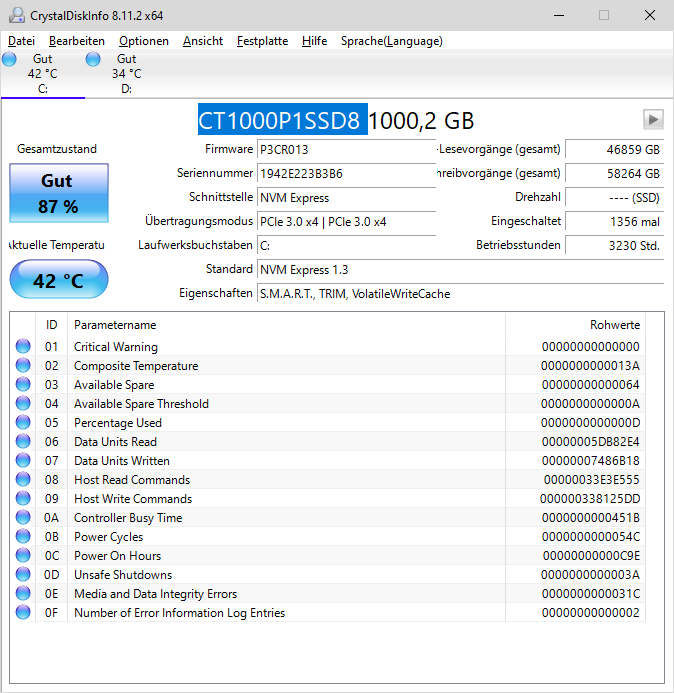Click the Seriennummer field value
Viewport: 674px width, 693px height.
click(x=346, y=173)
